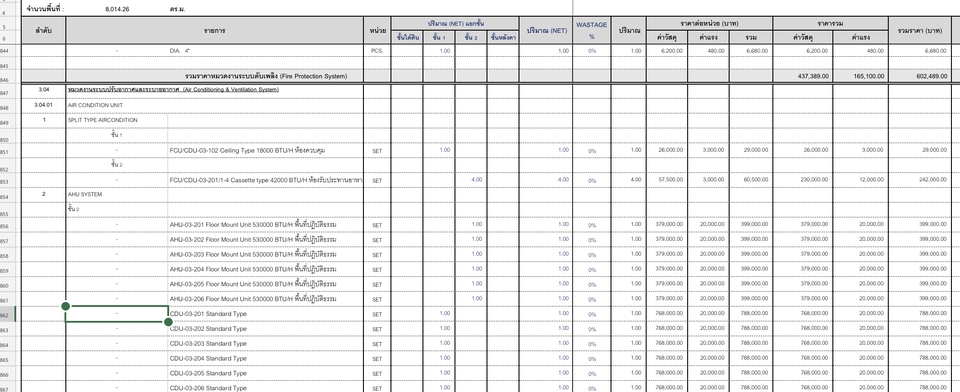This screenshot has width=960, height=392.
Task: Click the AHU-03-204 Floor Mount Unit item
Action: (x=253, y=269)
